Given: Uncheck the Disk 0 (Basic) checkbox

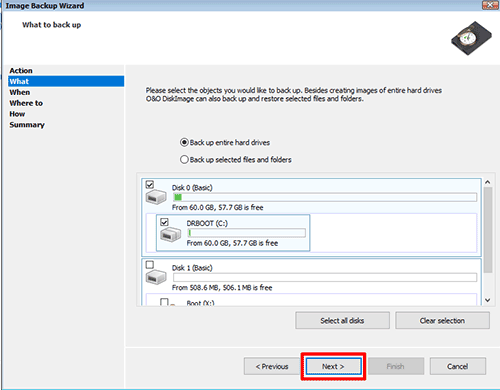Looking at the screenshot, I should tap(150, 184).
